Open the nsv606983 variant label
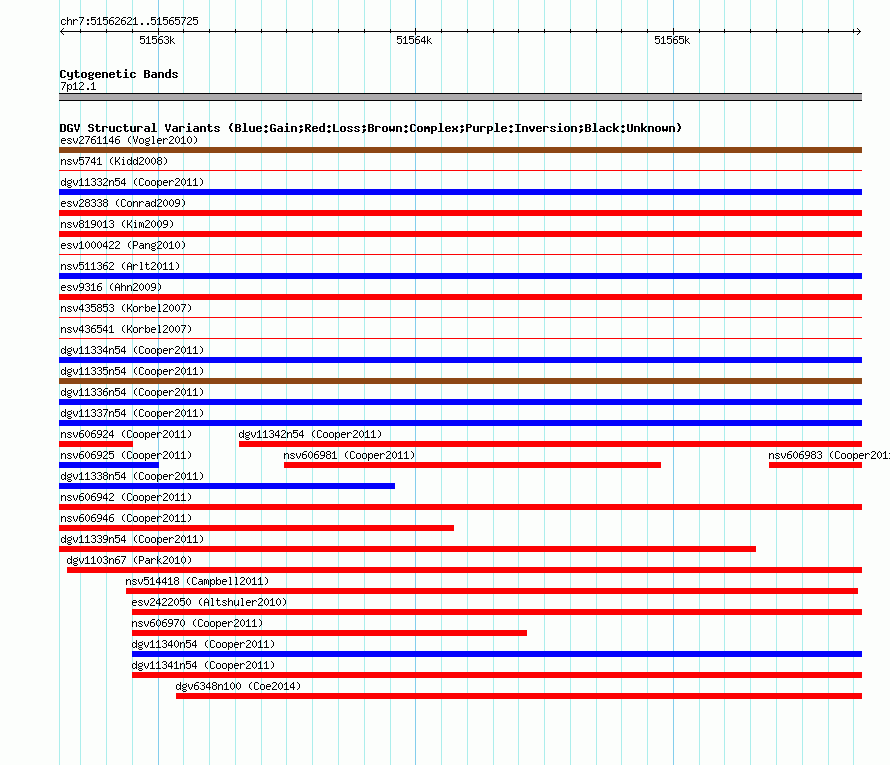 [829, 455]
